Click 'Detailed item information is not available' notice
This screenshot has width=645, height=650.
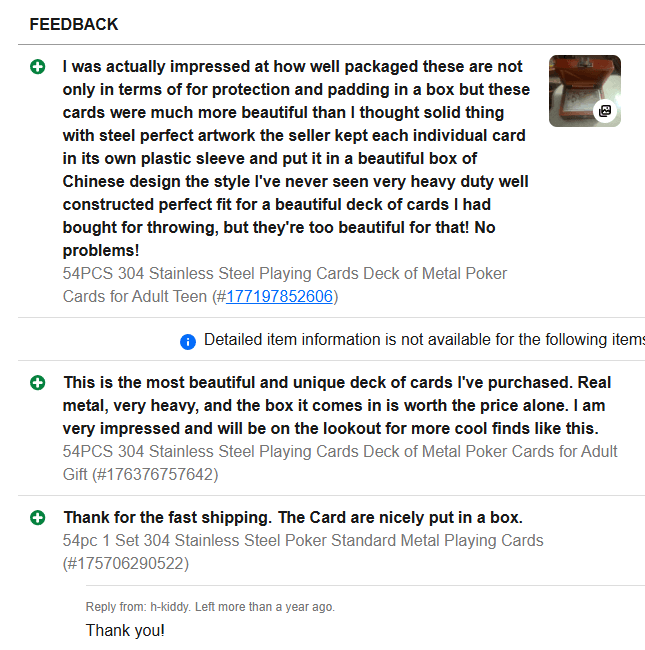point(424,340)
